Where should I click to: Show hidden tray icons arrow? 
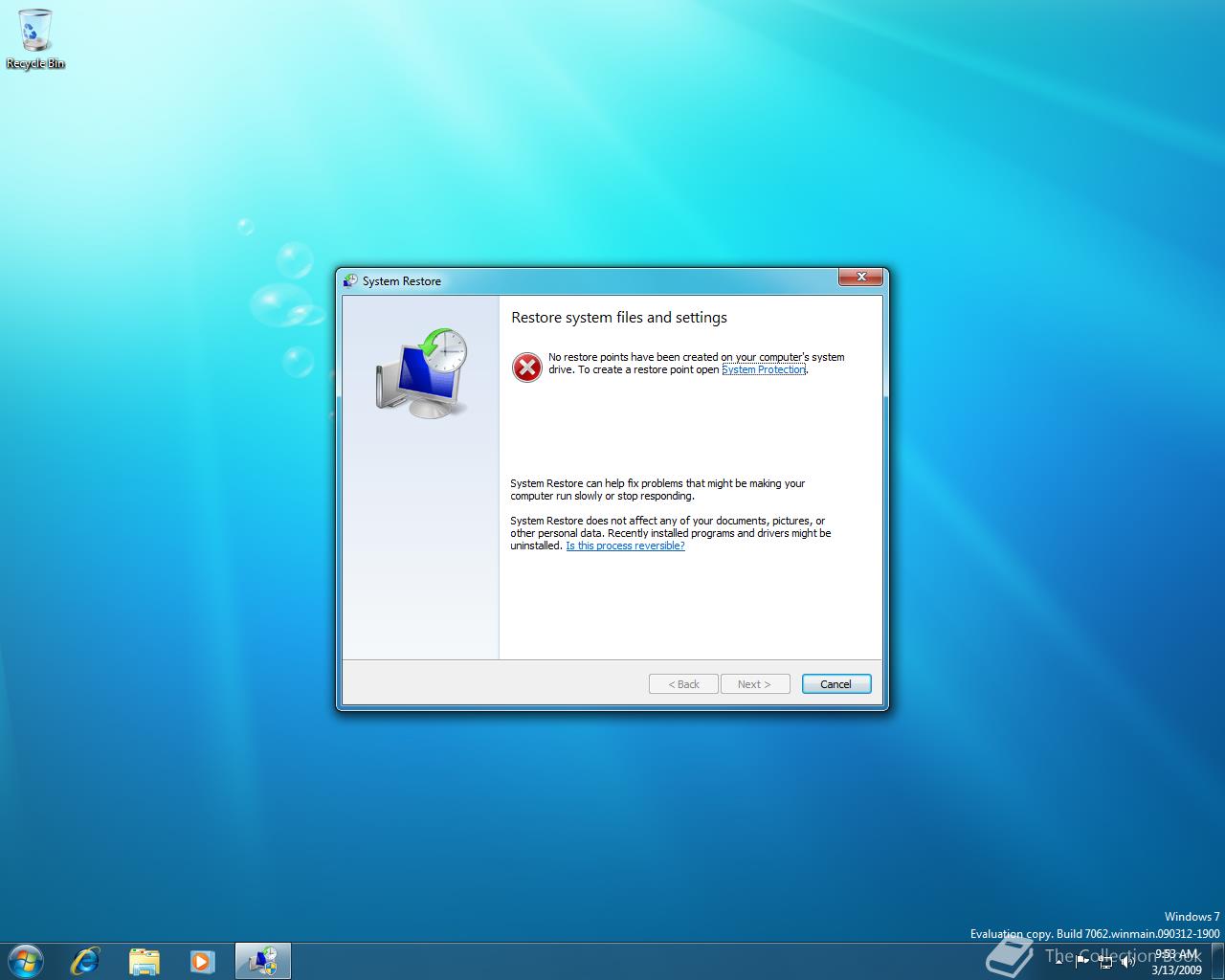click(x=1059, y=961)
